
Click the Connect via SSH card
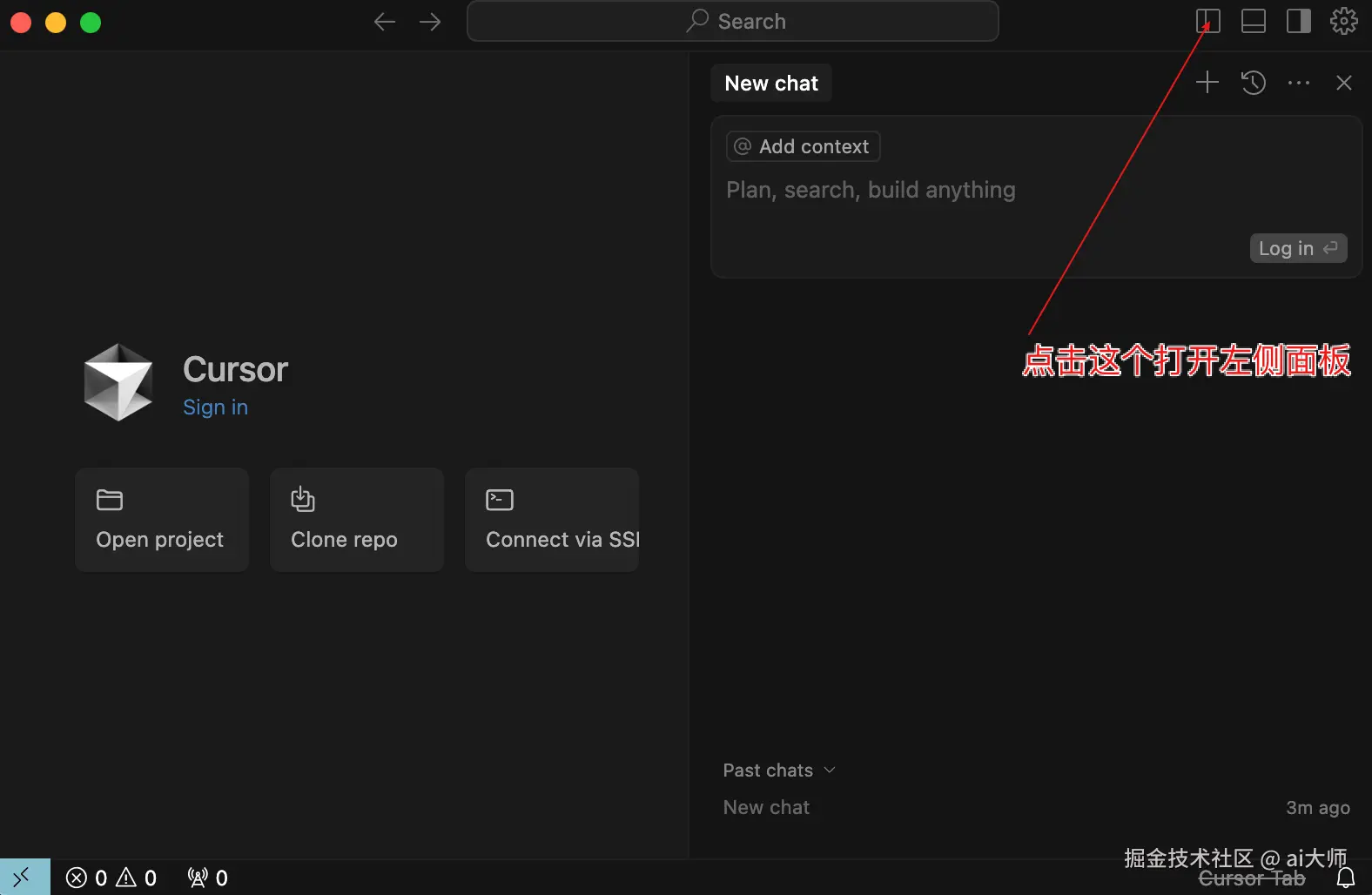coord(552,520)
